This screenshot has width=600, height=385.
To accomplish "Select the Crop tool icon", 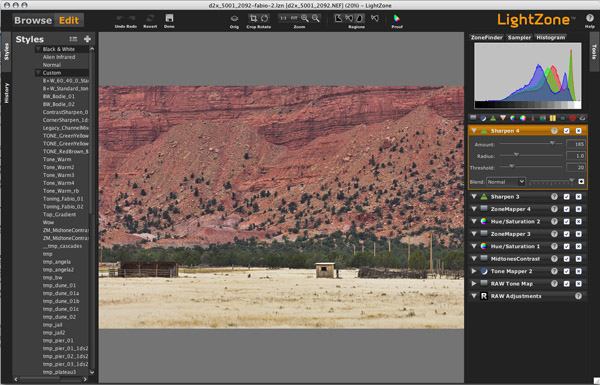I will tap(253, 18).
